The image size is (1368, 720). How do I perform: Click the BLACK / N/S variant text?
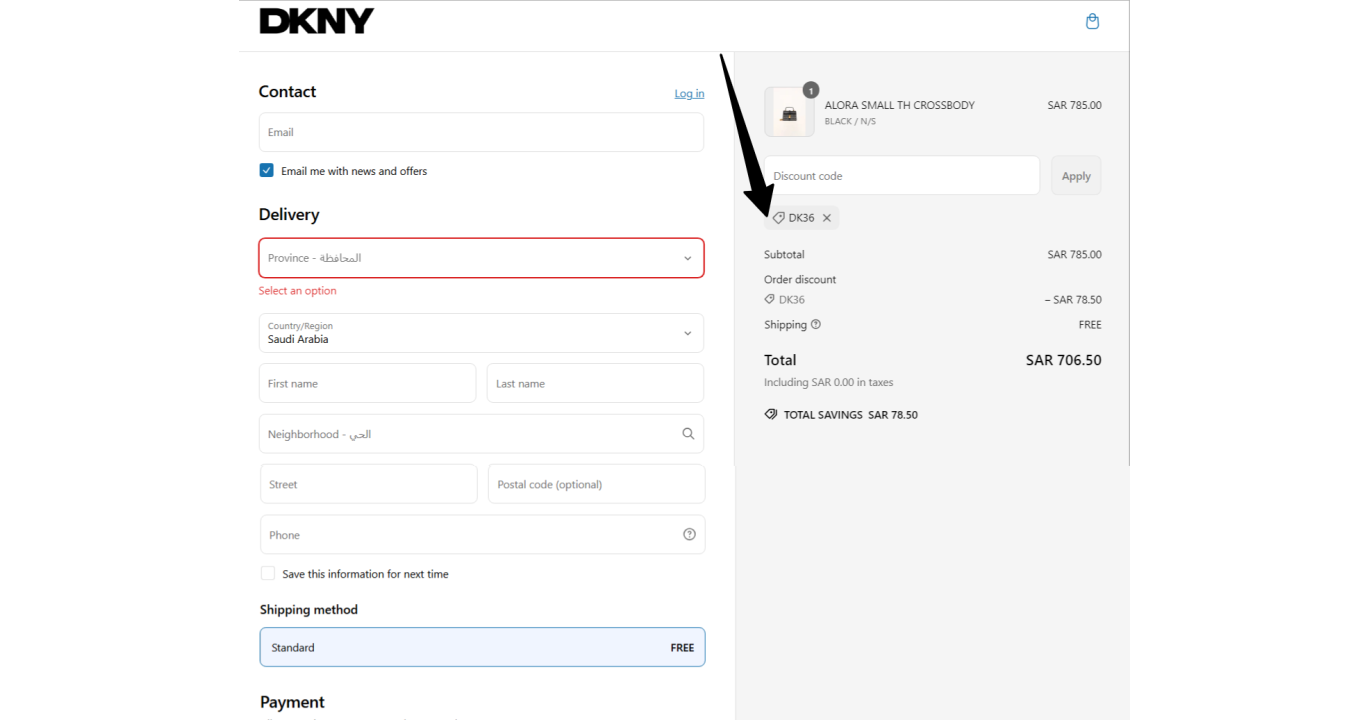[x=850, y=121]
